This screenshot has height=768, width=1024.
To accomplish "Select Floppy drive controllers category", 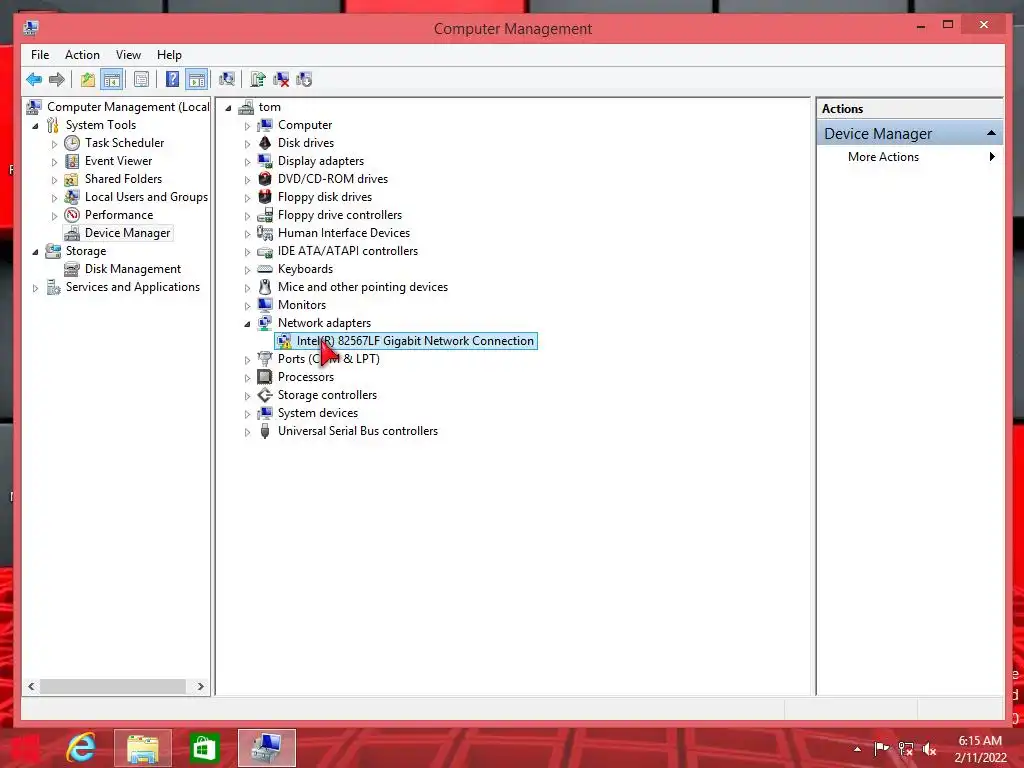I will tap(340, 215).
